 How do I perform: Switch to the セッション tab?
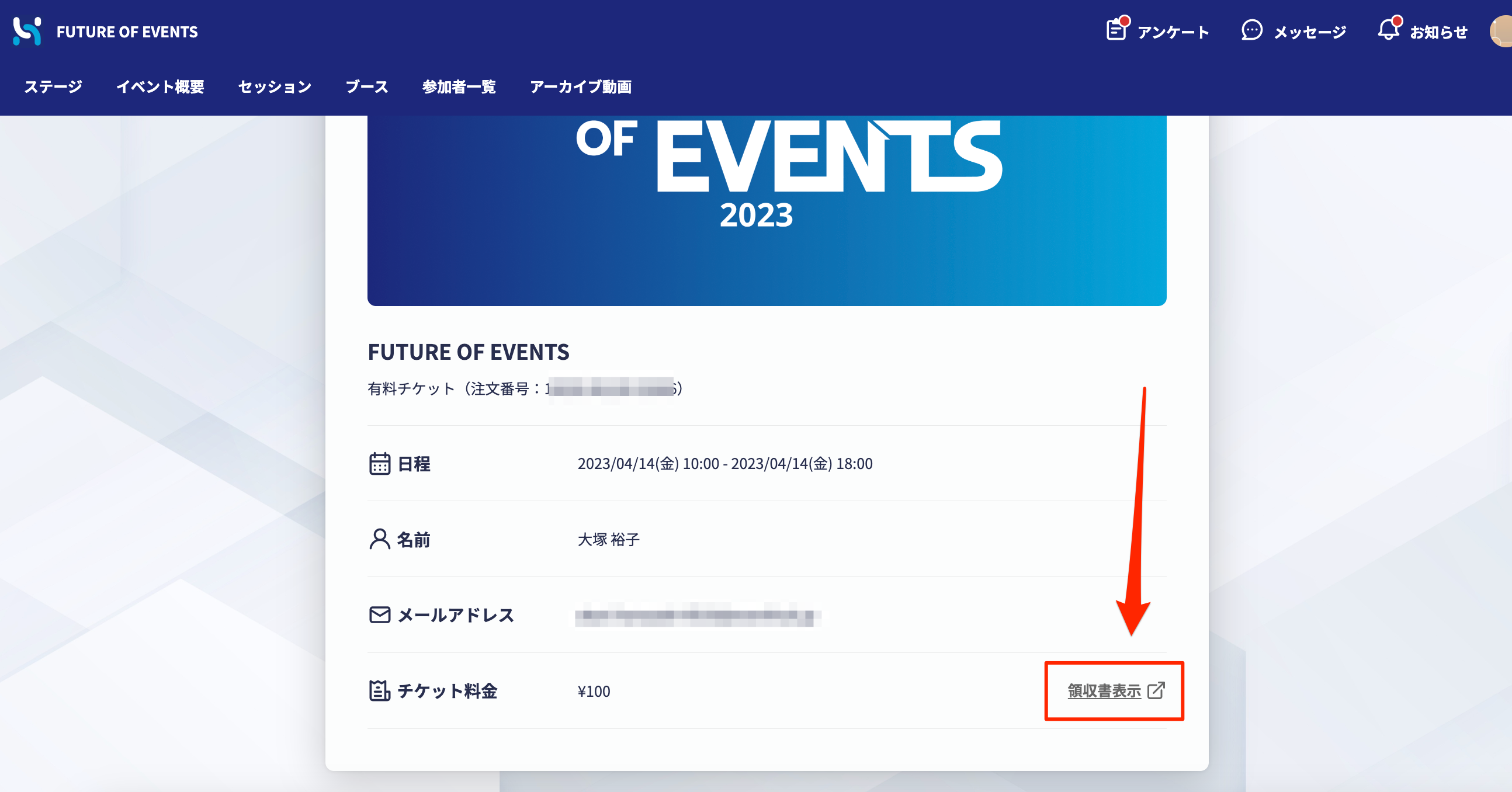(x=275, y=87)
